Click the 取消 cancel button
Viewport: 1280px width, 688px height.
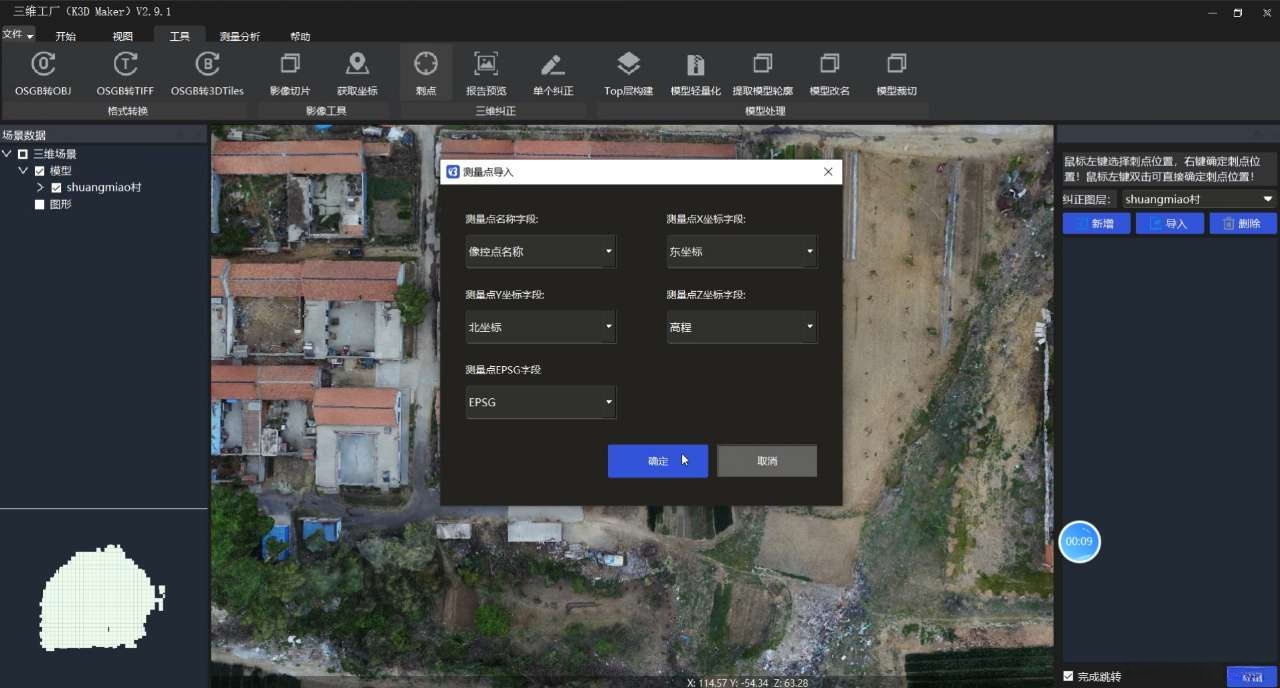click(767, 461)
